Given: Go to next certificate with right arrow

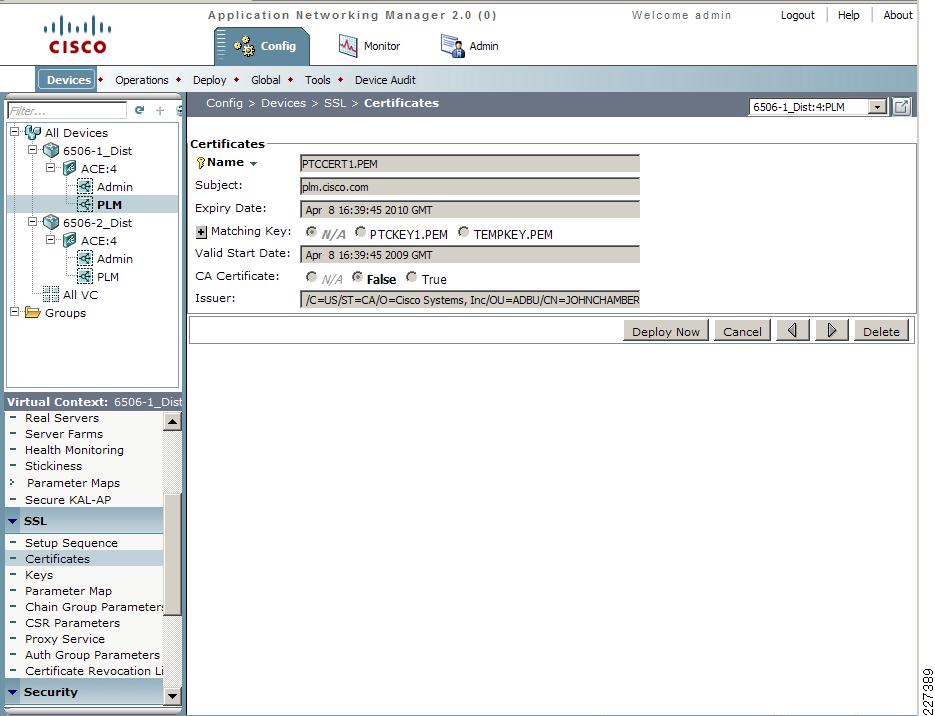Looking at the screenshot, I should 832,331.
